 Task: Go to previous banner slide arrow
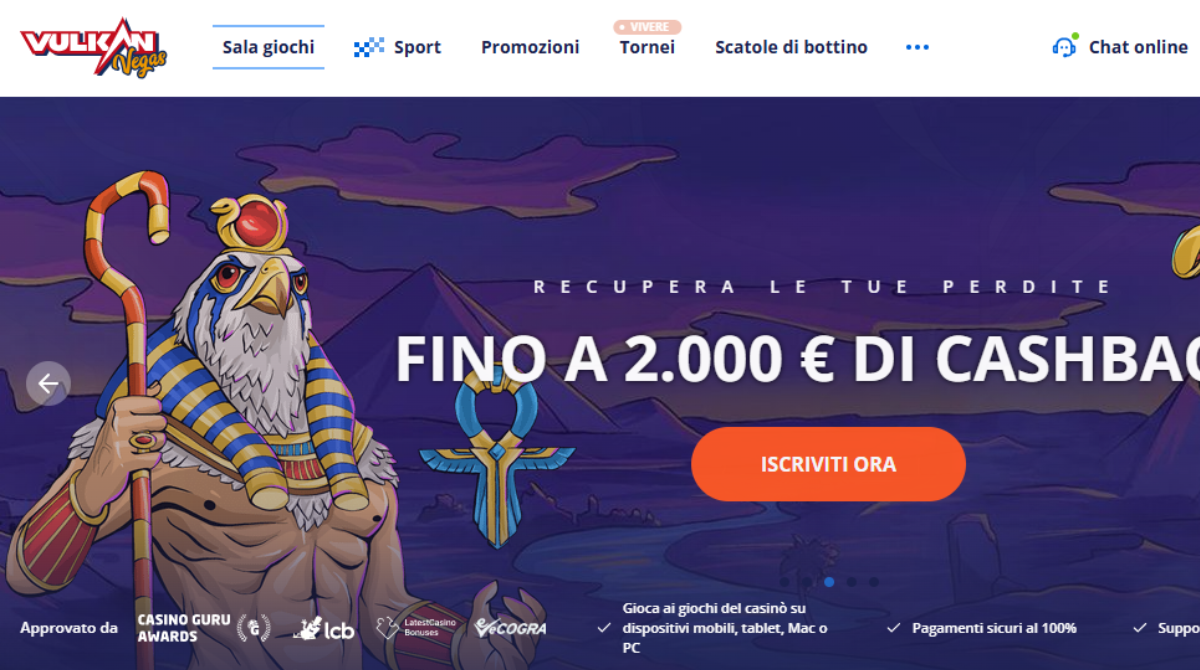pyautogui.click(x=48, y=384)
